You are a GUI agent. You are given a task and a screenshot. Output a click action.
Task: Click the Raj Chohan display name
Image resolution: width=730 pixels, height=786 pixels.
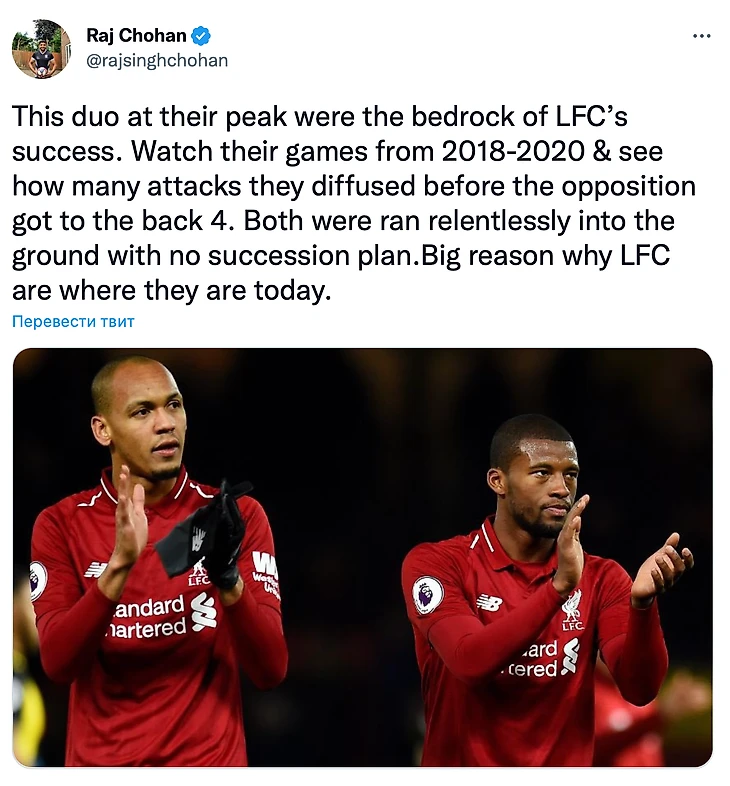136,36
